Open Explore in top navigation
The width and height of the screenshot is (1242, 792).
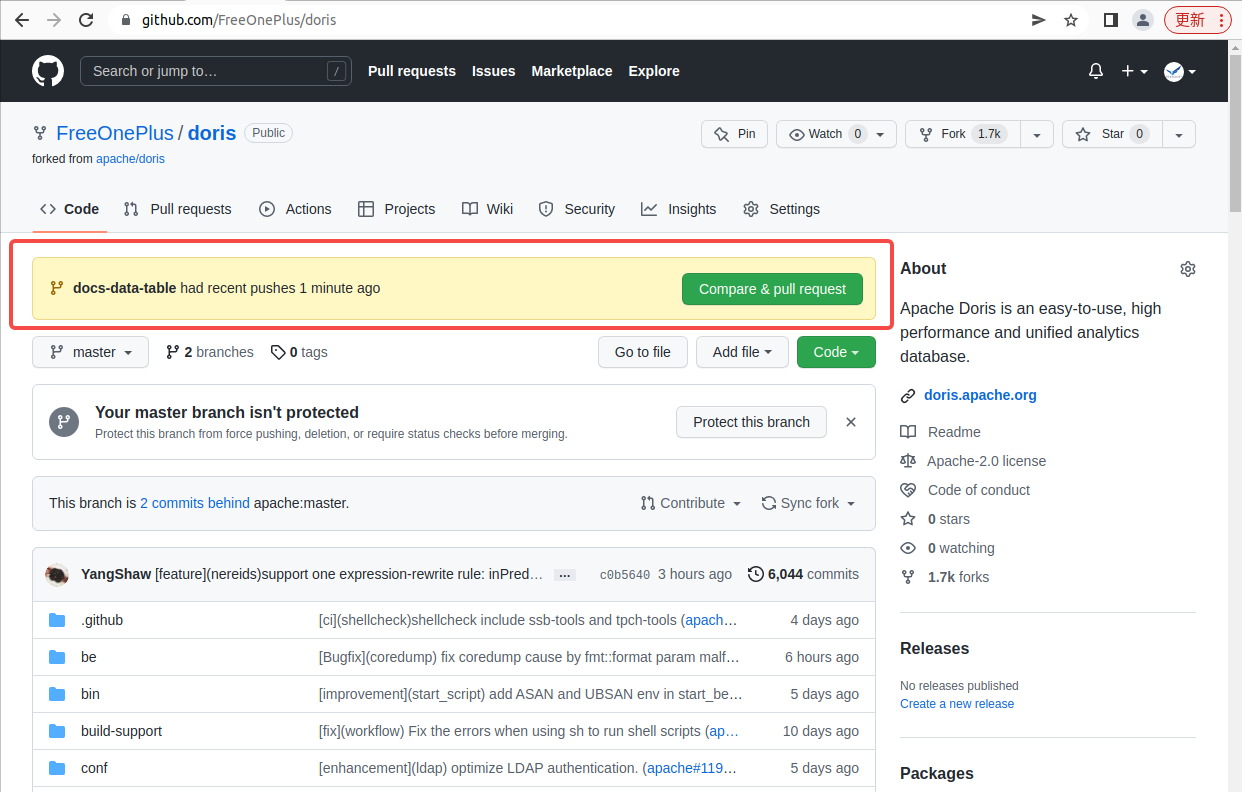[654, 71]
